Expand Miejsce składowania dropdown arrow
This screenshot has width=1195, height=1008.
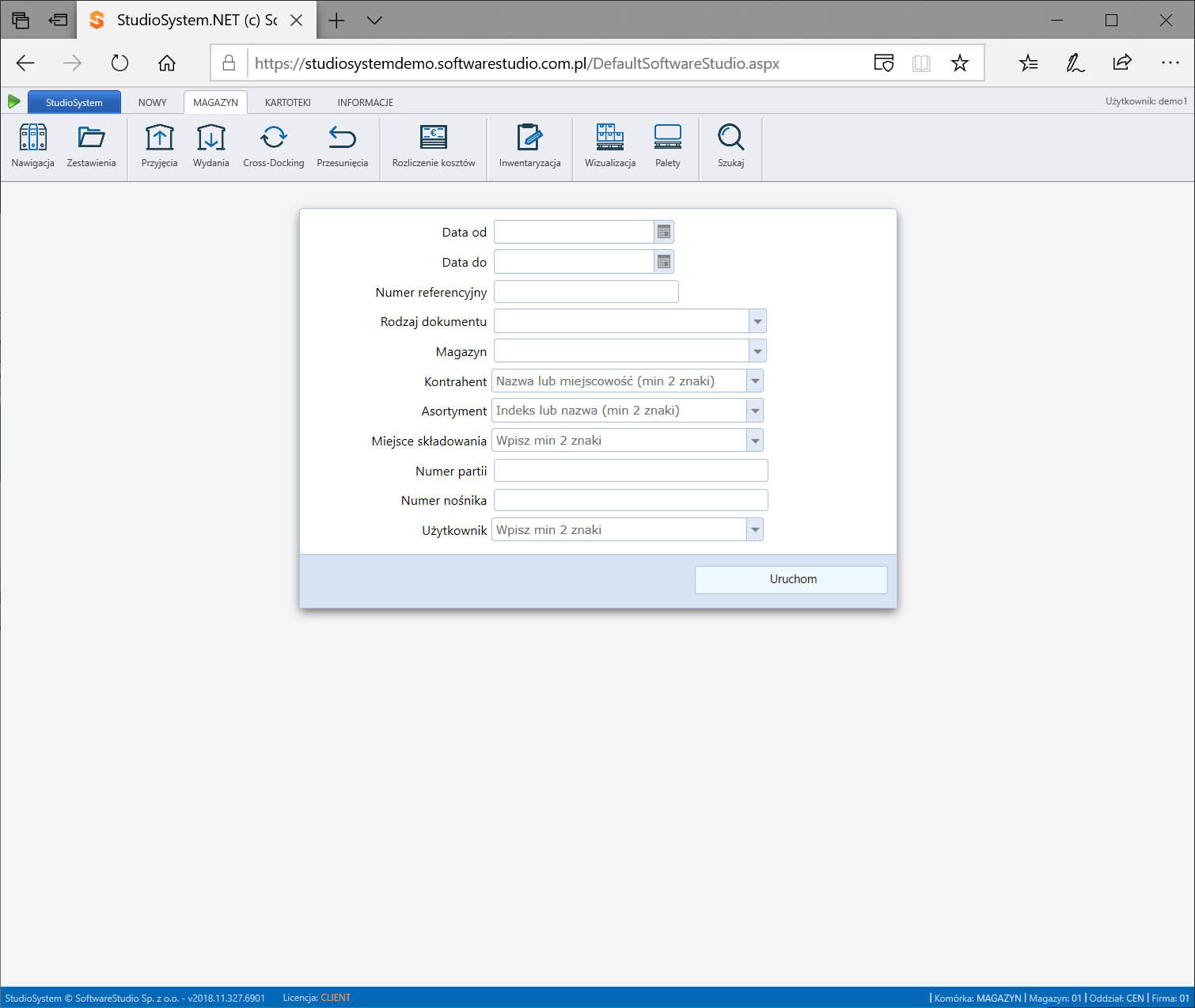(755, 440)
